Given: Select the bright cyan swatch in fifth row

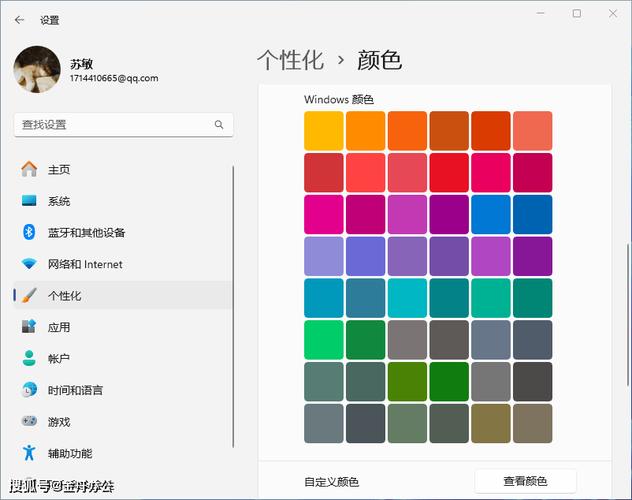Looking at the screenshot, I should 407,298.
